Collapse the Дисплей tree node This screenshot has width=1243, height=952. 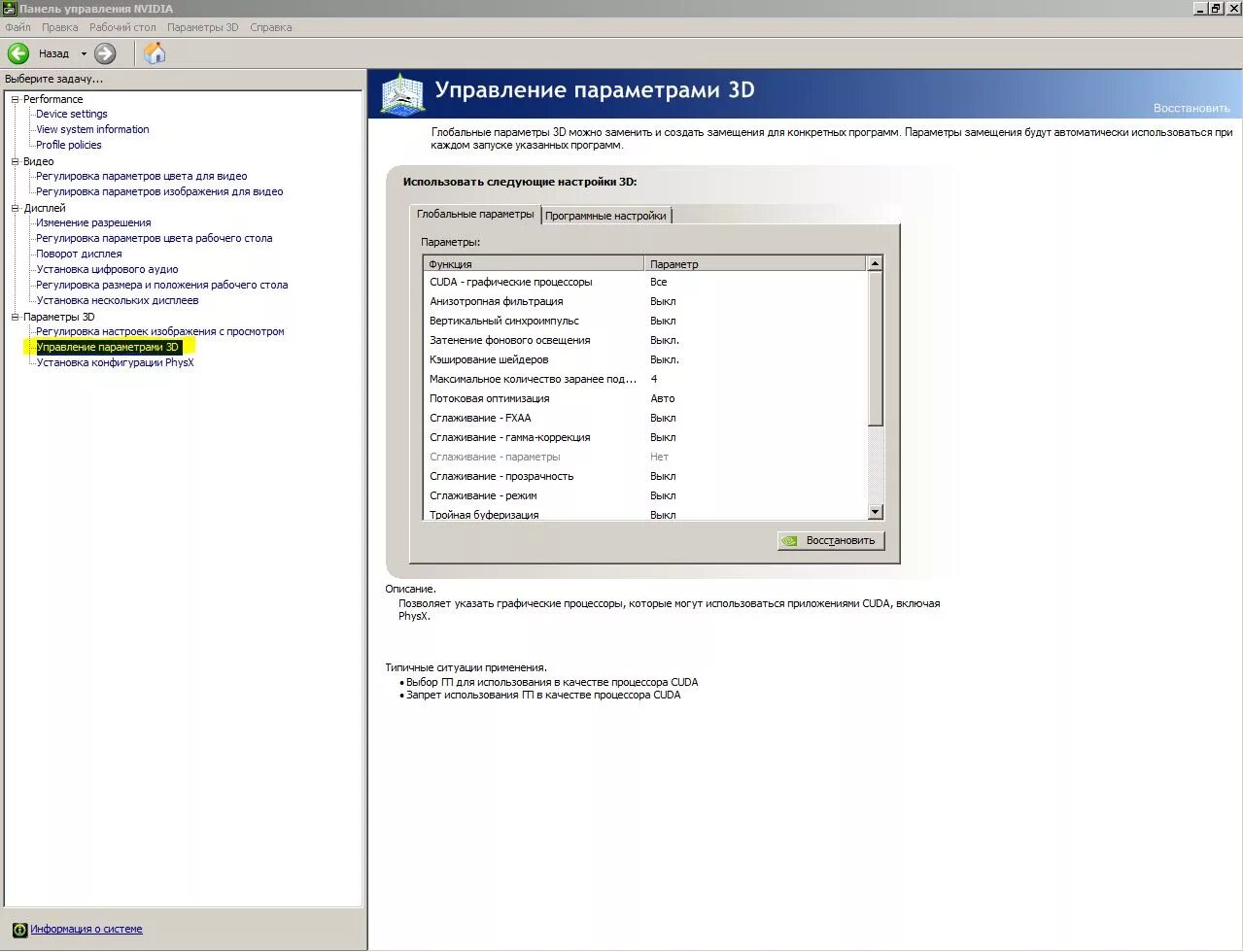coord(16,208)
